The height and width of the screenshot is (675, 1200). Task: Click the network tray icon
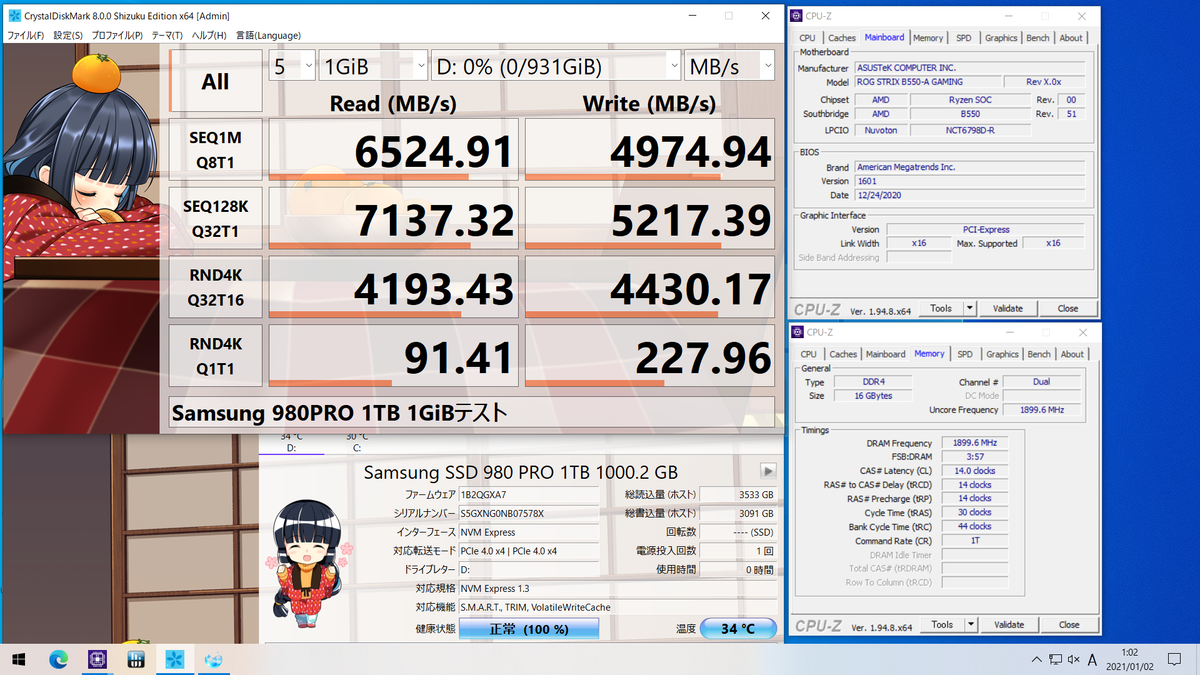1055,659
